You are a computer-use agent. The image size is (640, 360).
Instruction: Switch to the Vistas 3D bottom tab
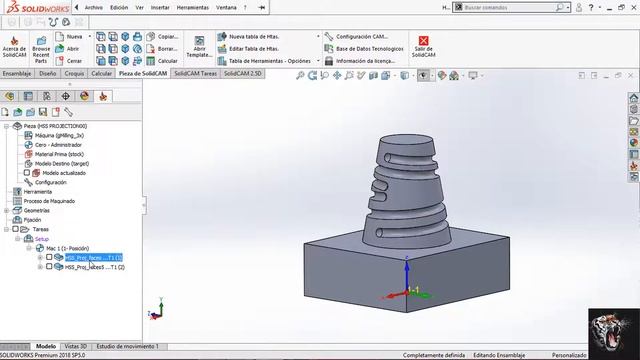click(x=76, y=346)
